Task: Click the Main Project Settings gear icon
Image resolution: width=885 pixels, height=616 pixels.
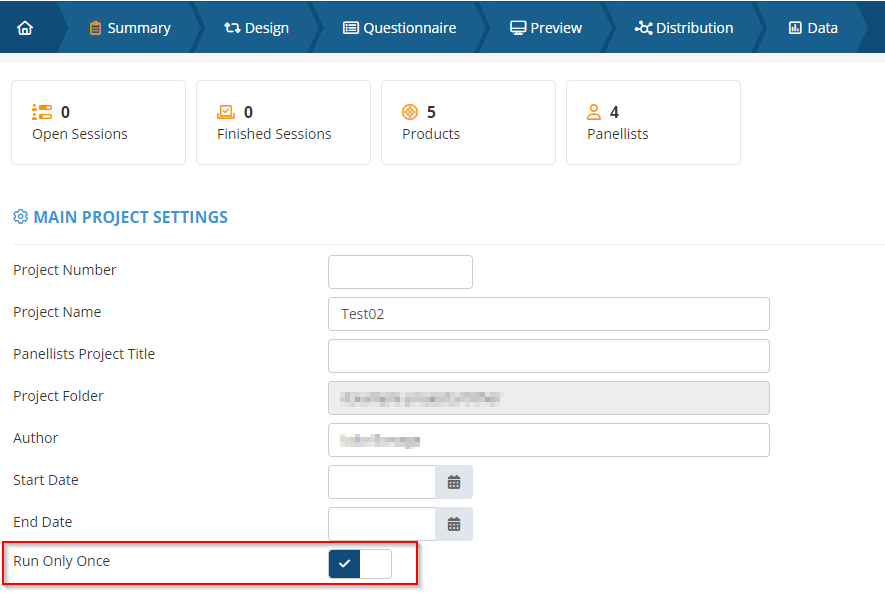Action: coord(21,217)
